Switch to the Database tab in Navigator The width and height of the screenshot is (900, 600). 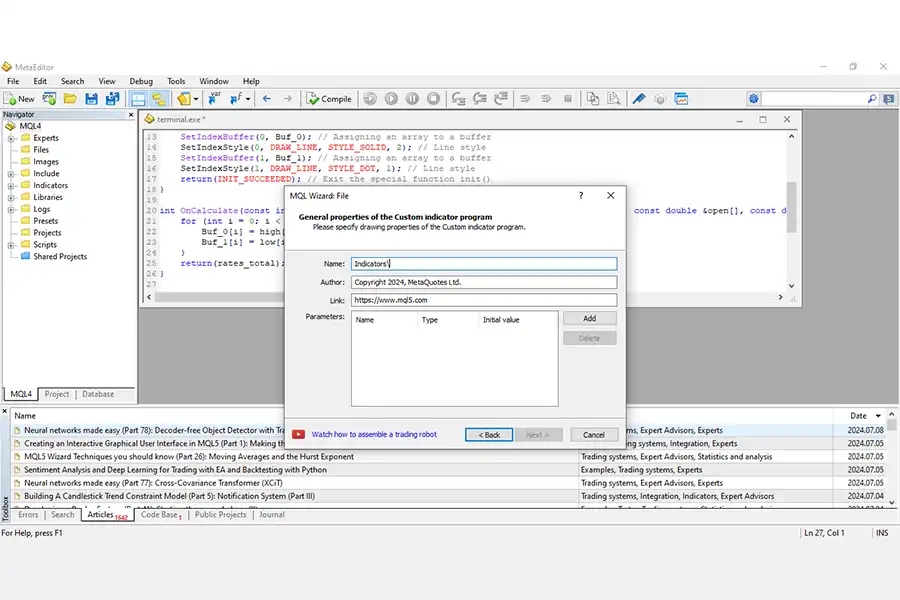[x=98, y=394]
